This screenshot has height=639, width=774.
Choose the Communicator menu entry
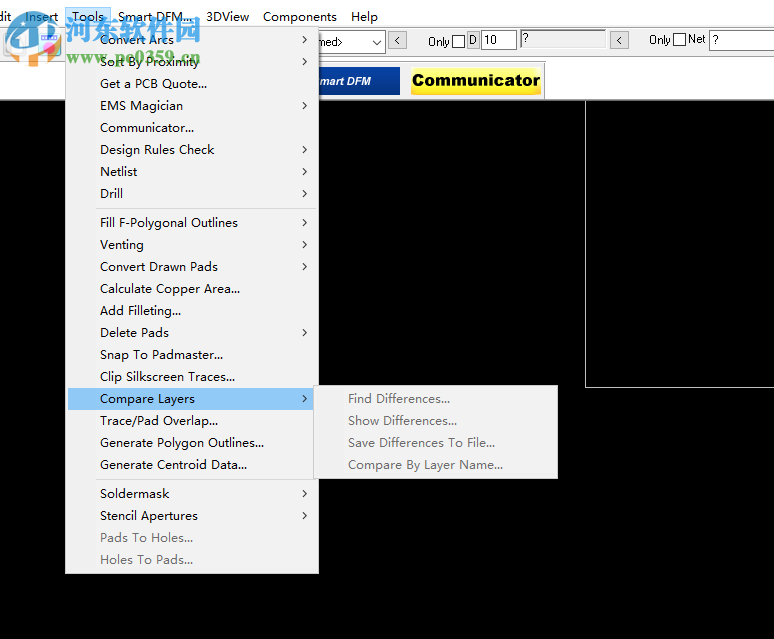[192, 128]
